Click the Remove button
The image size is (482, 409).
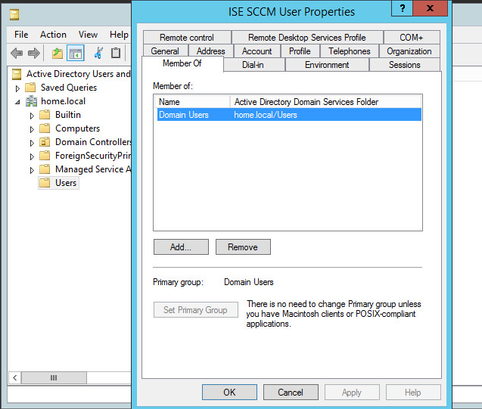coord(243,247)
